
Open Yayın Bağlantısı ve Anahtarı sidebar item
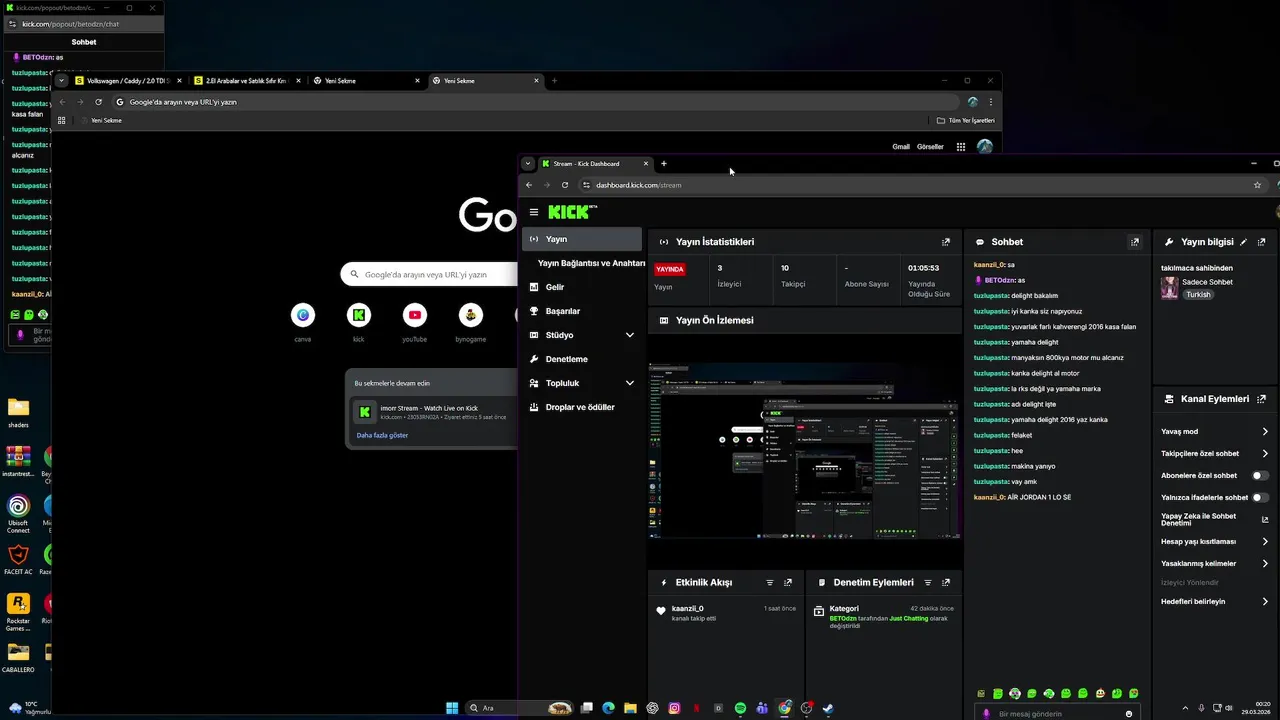(x=591, y=263)
